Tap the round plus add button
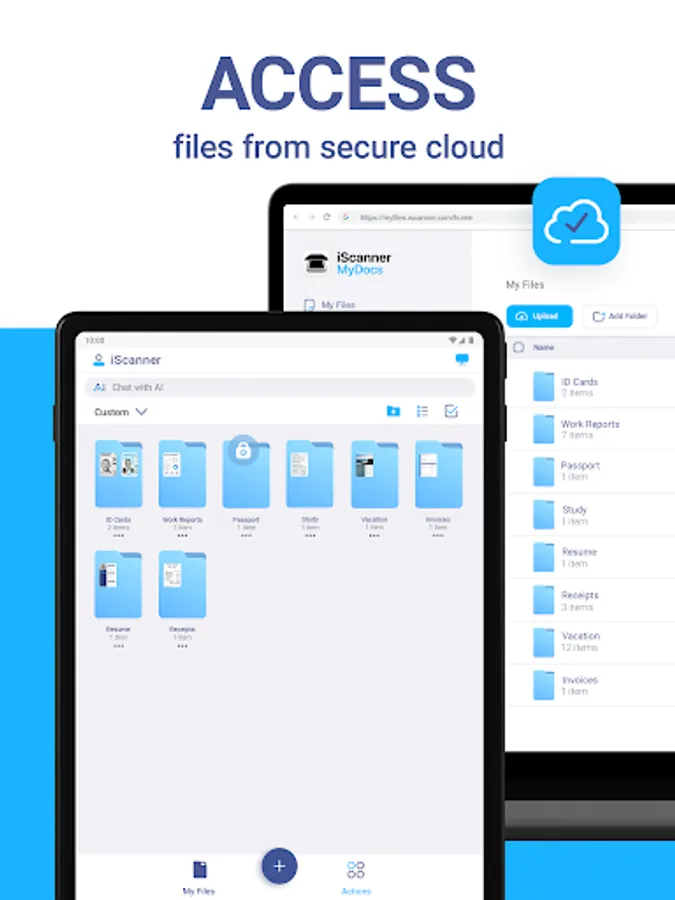Image resolution: width=675 pixels, height=900 pixels. point(280,866)
